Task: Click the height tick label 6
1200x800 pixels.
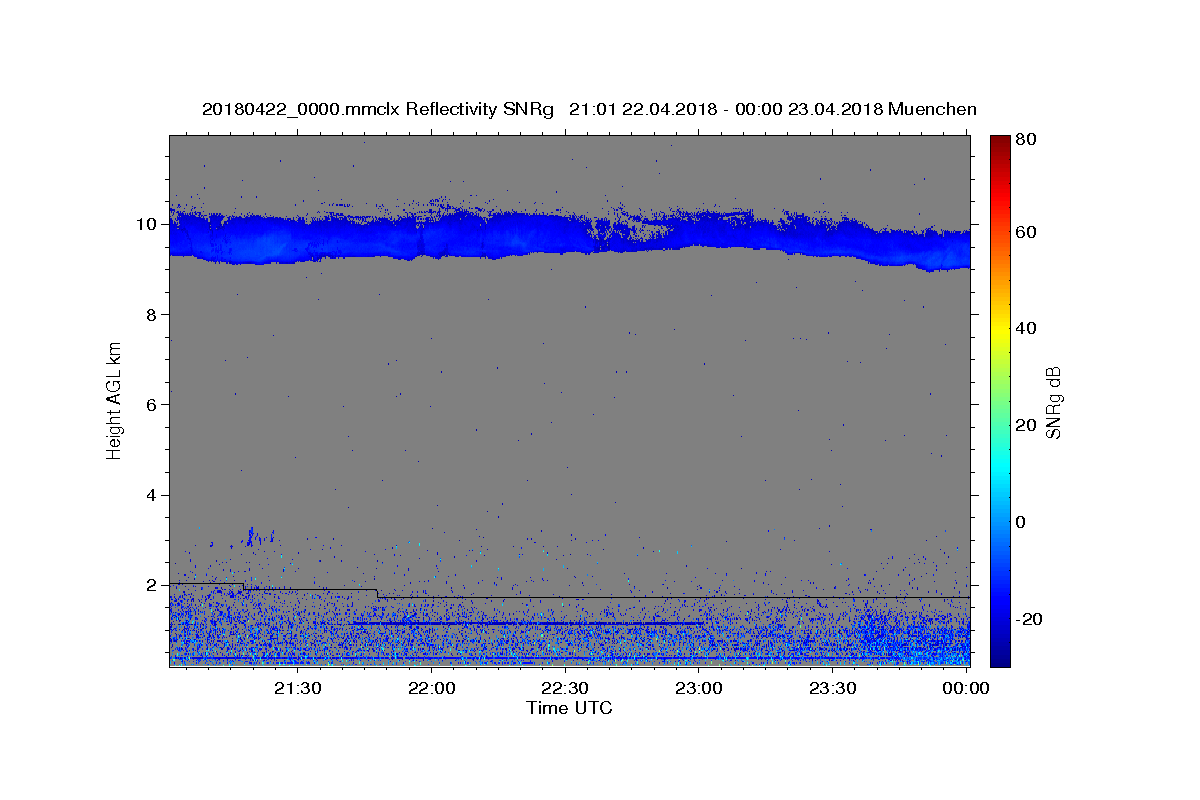Action: [153, 405]
